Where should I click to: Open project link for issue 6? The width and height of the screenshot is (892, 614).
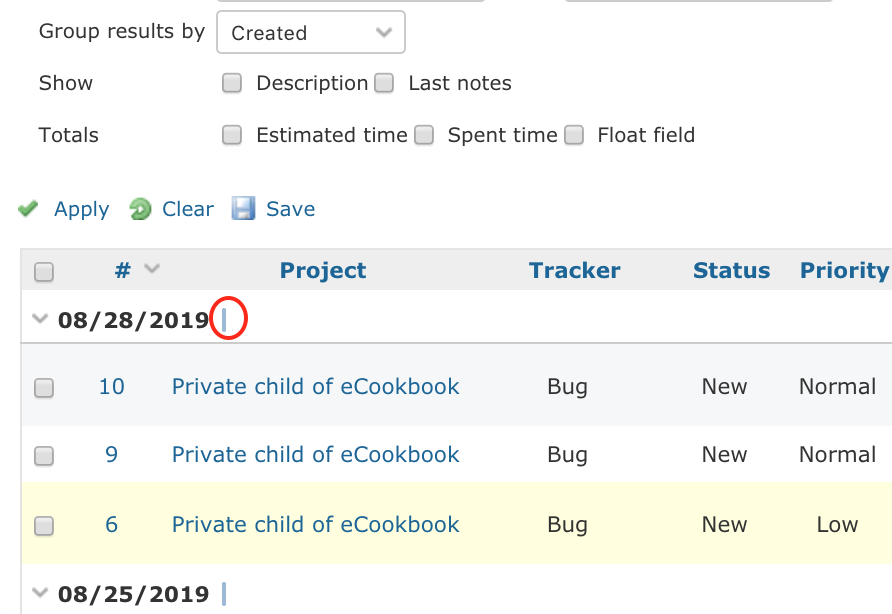(x=315, y=525)
